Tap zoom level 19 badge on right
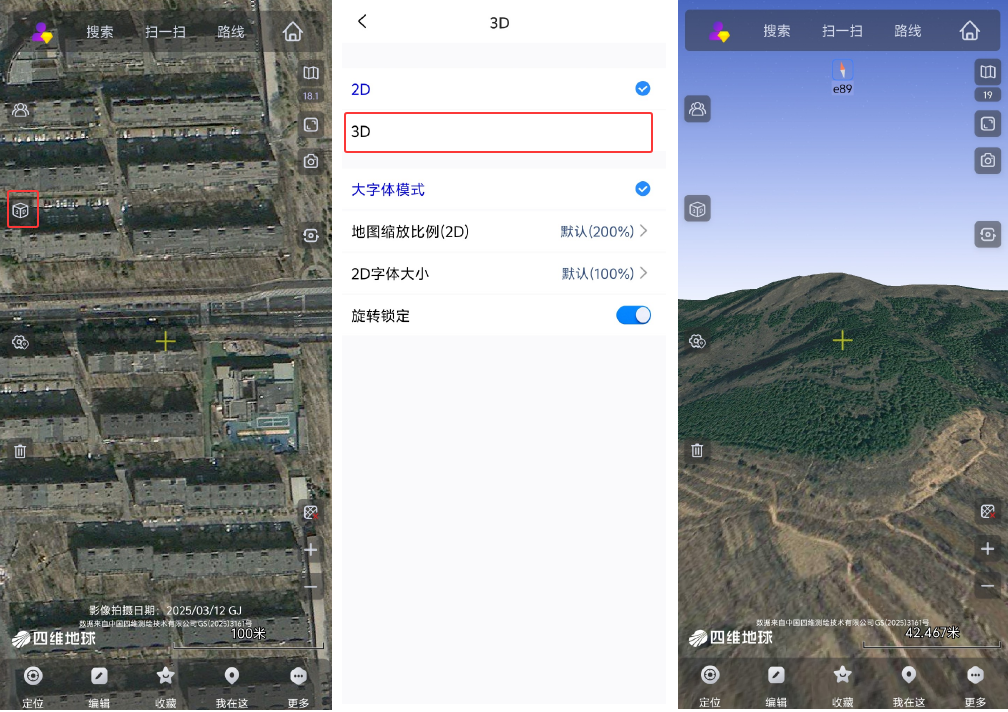This screenshot has height=712, width=1008. coord(988,95)
